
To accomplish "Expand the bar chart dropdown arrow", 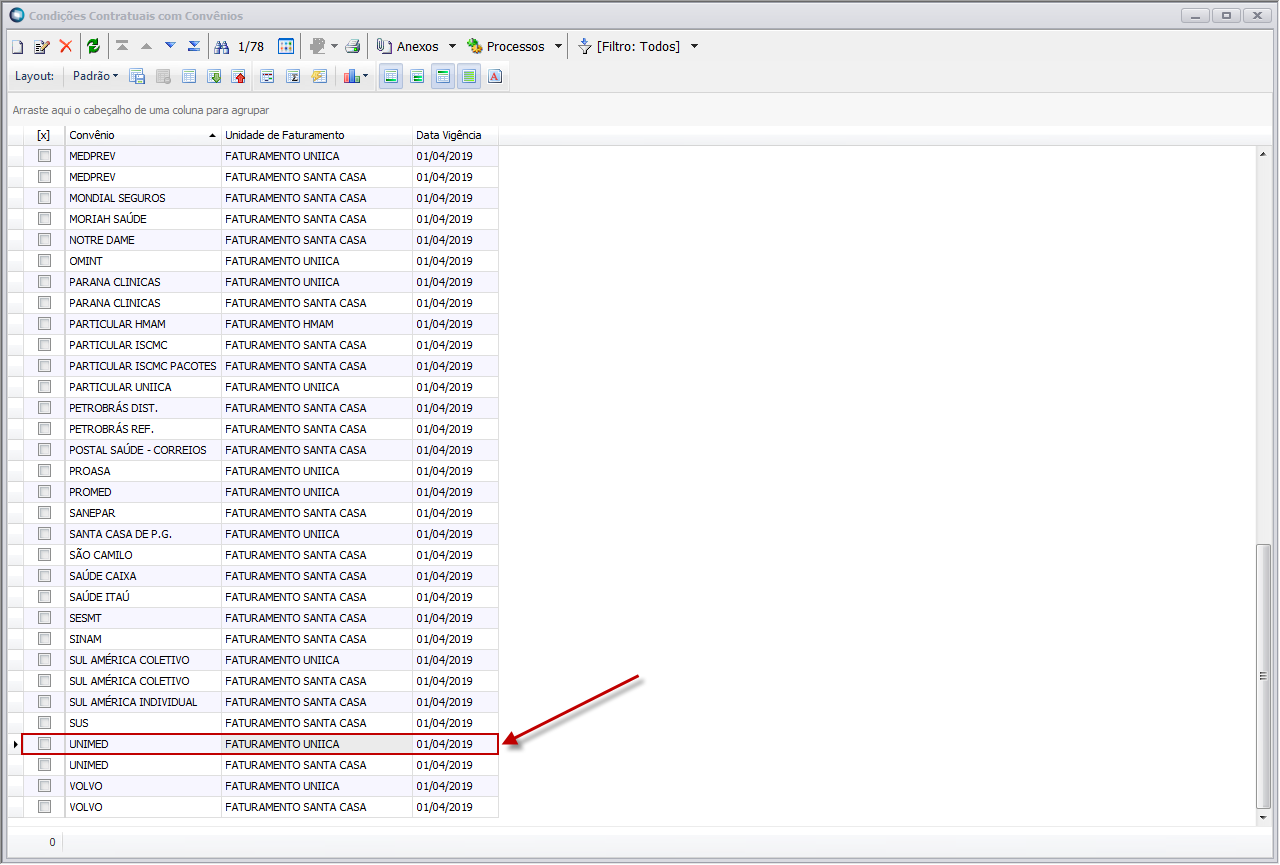I will pos(366,76).
